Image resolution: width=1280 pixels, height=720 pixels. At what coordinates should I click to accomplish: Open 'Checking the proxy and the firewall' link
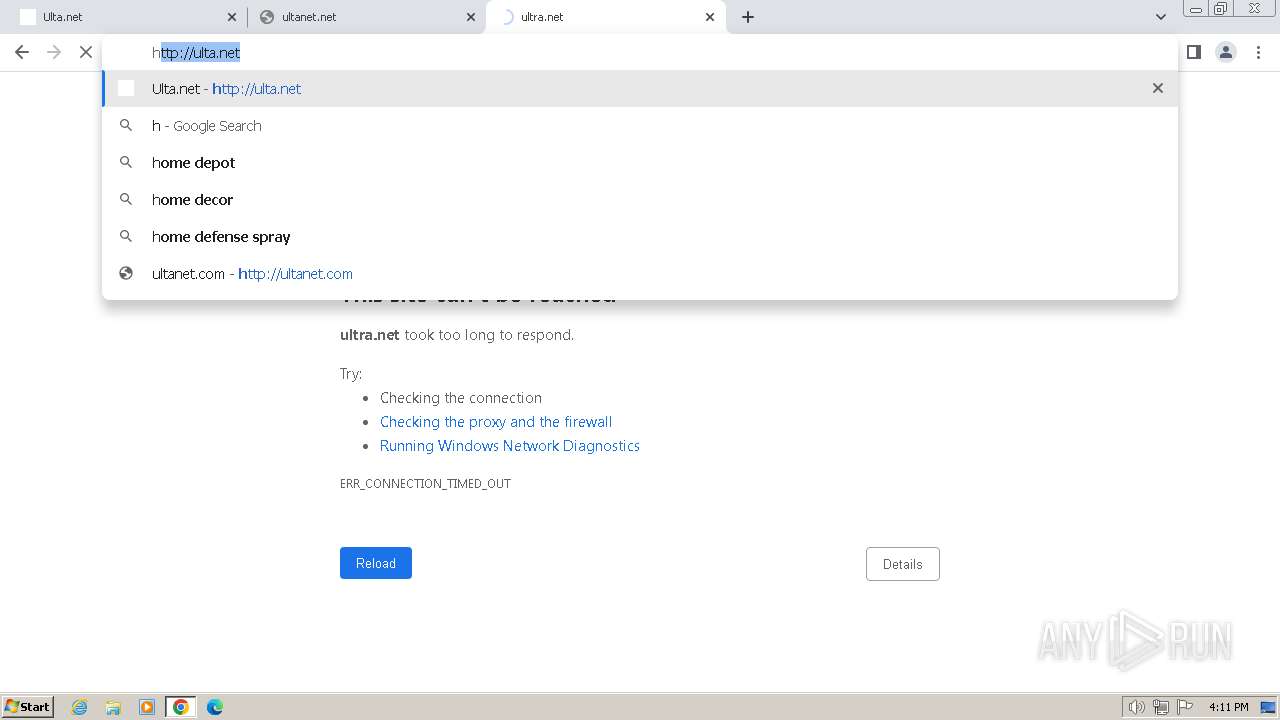coord(496,422)
